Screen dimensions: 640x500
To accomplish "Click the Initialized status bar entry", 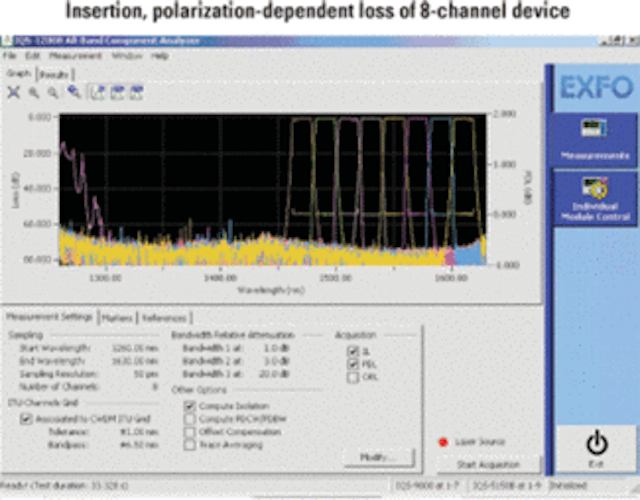I will 568,486.
